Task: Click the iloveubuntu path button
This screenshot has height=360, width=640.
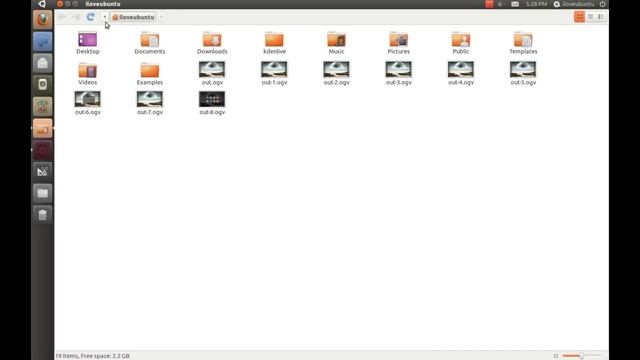Action: tap(133, 17)
